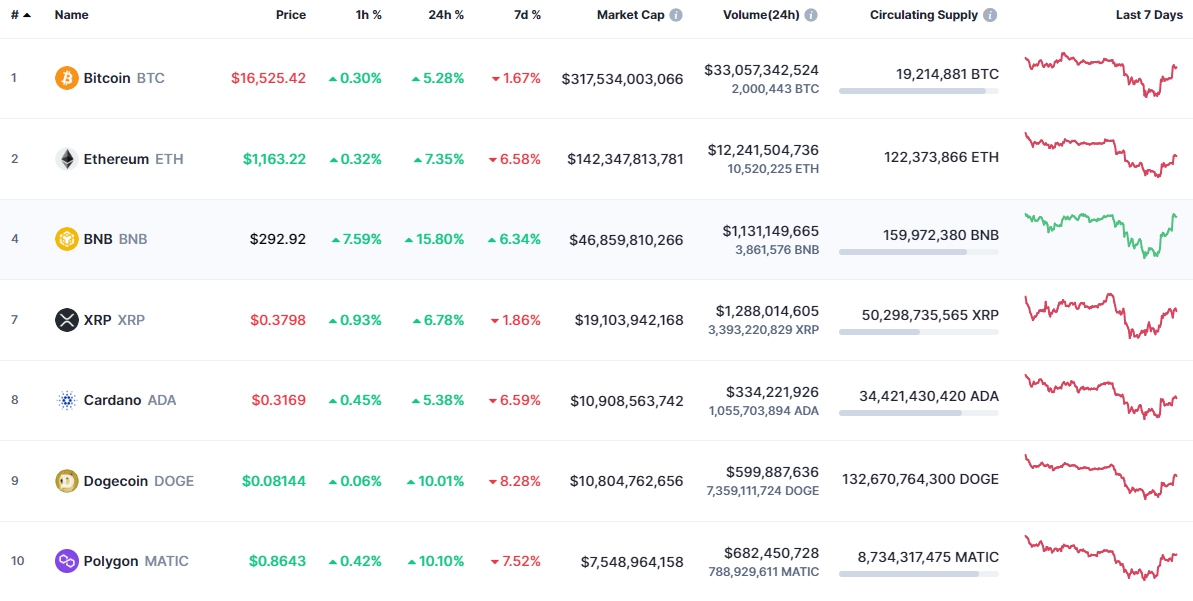Sort by Circulating Supply header
Screen dimensions: 1193x601
pos(924,15)
